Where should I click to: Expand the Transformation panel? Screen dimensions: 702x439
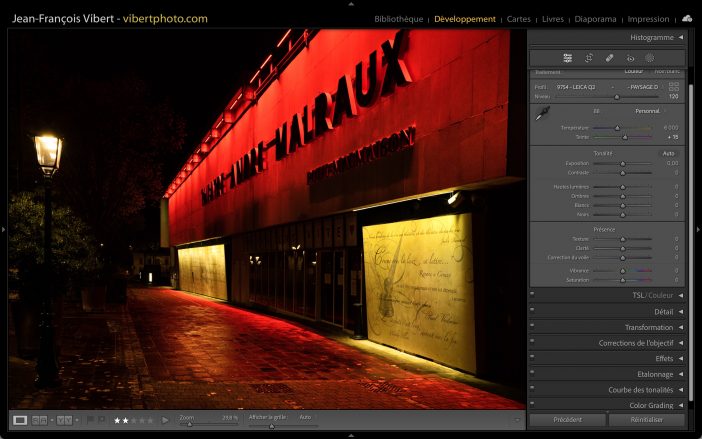coord(680,327)
